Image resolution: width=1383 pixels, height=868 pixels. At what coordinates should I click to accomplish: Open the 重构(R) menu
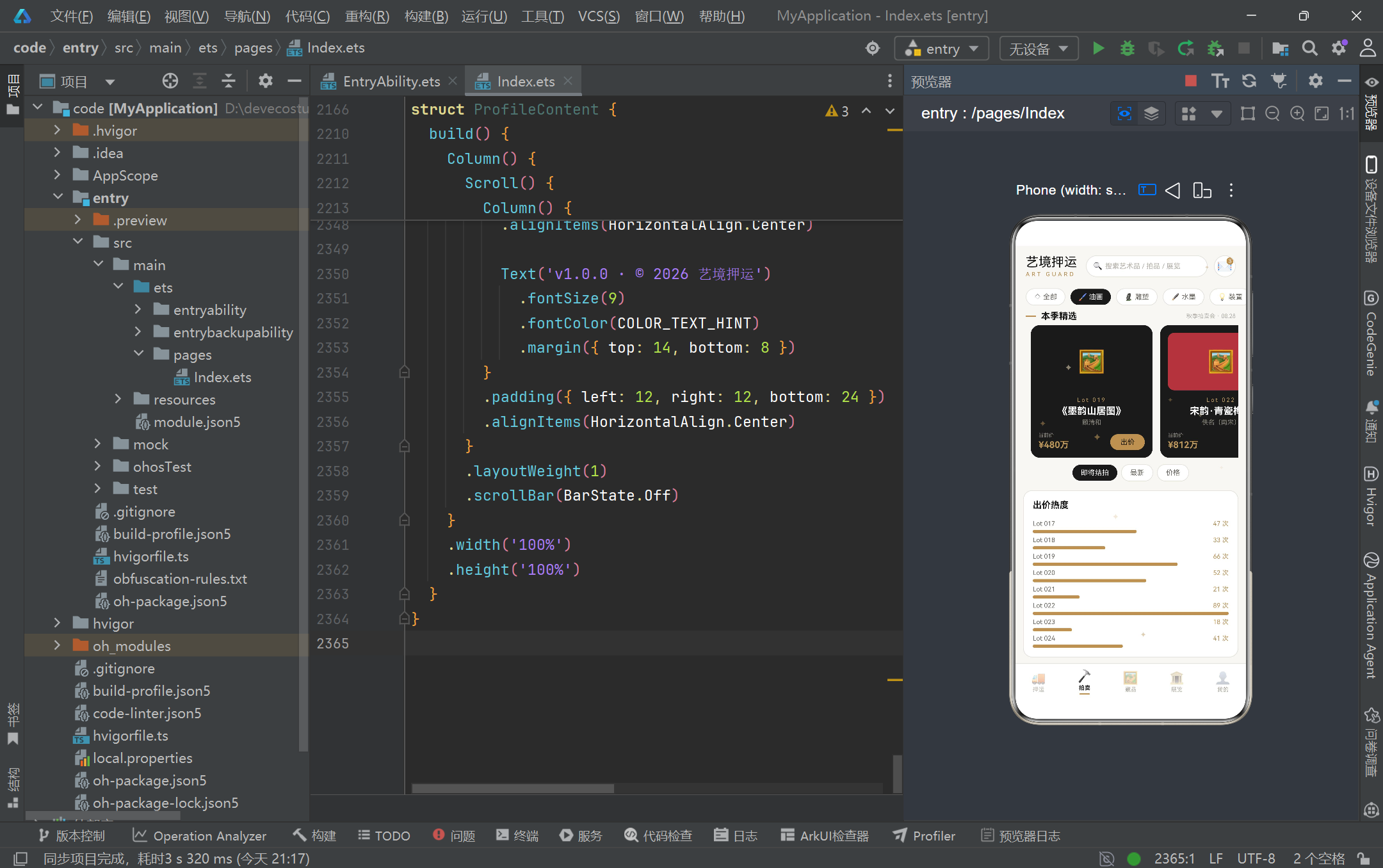pos(367,16)
